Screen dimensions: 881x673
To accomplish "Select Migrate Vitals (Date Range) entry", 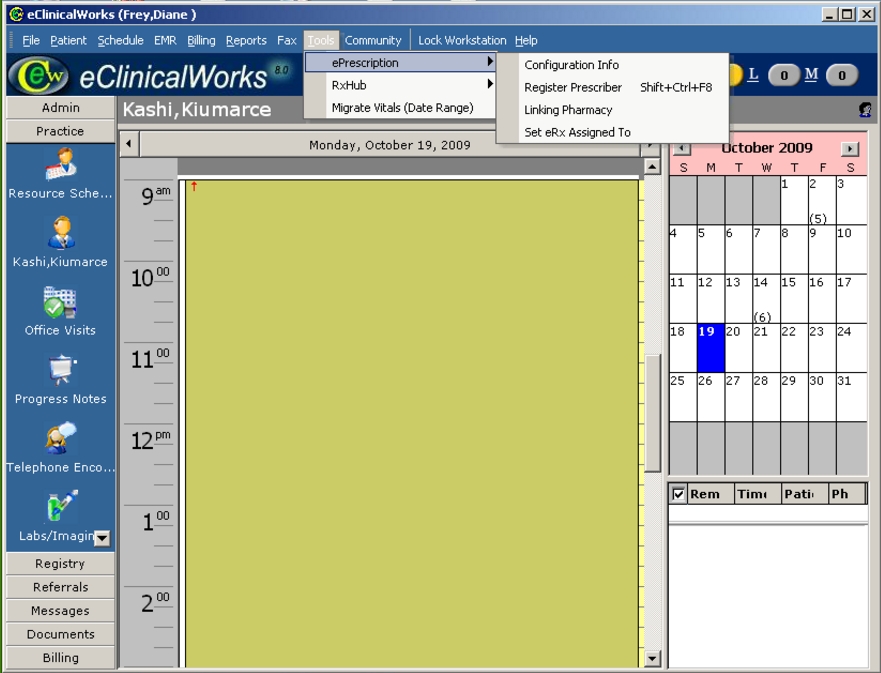I will point(400,107).
